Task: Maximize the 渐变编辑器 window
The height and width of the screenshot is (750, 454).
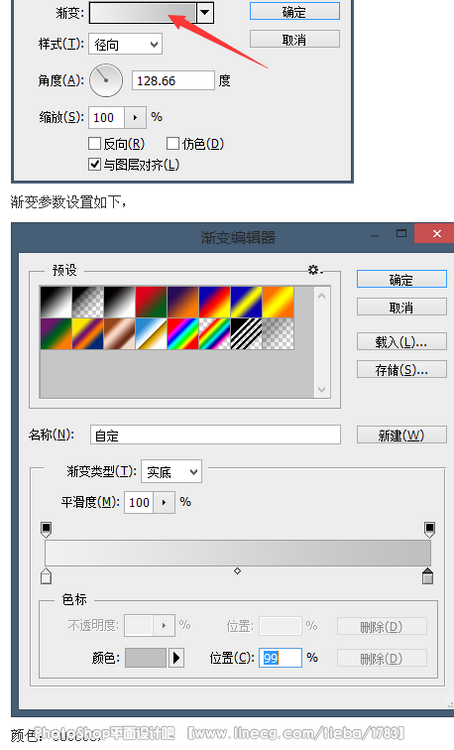Action: click(x=401, y=233)
